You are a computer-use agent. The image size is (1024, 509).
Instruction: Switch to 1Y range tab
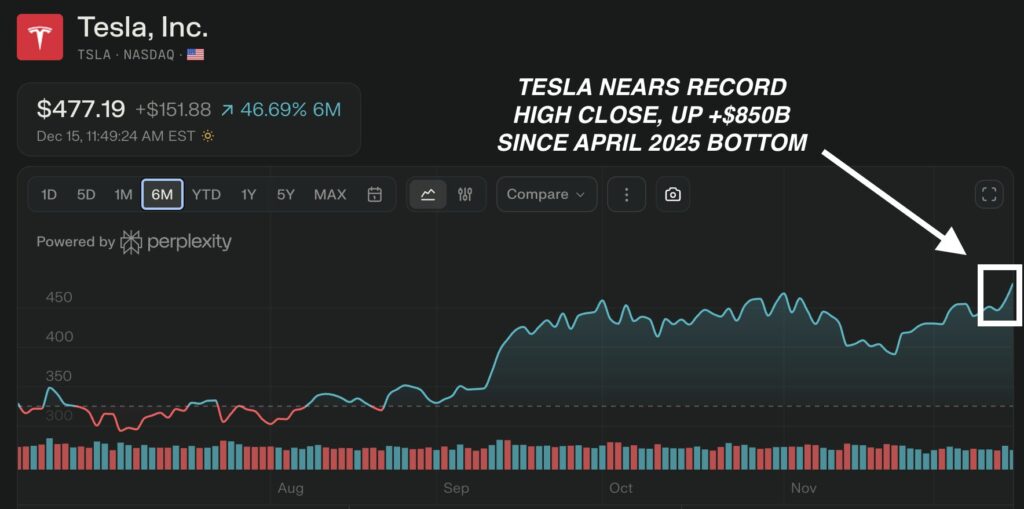(249, 194)
